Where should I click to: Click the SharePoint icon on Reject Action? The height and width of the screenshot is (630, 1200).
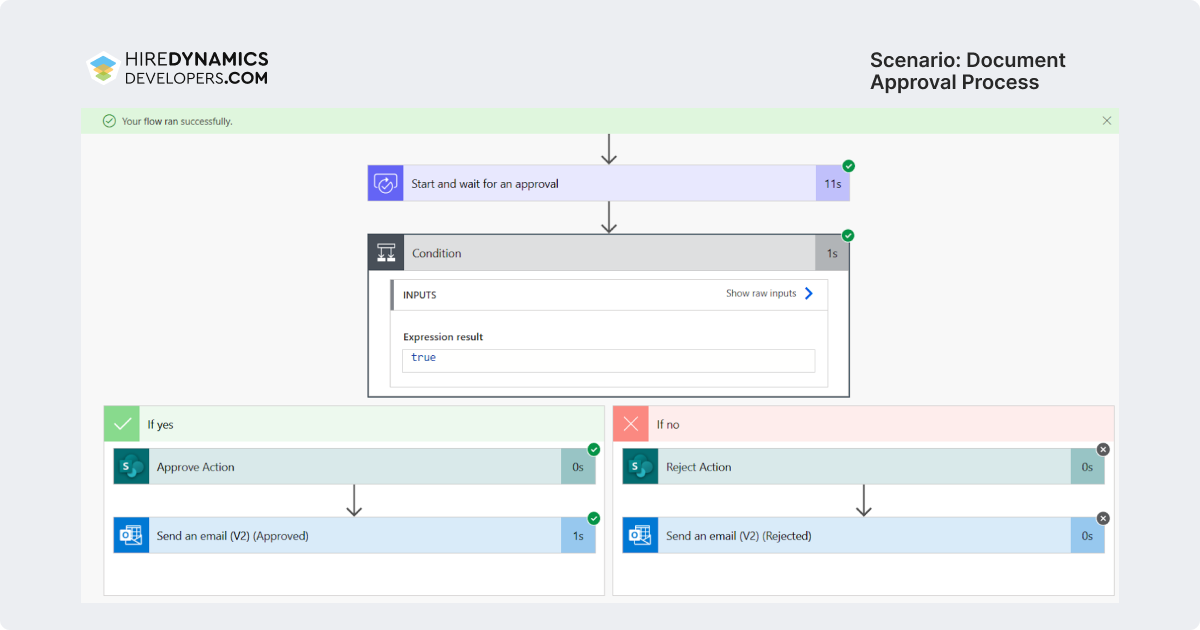[641, 467]
